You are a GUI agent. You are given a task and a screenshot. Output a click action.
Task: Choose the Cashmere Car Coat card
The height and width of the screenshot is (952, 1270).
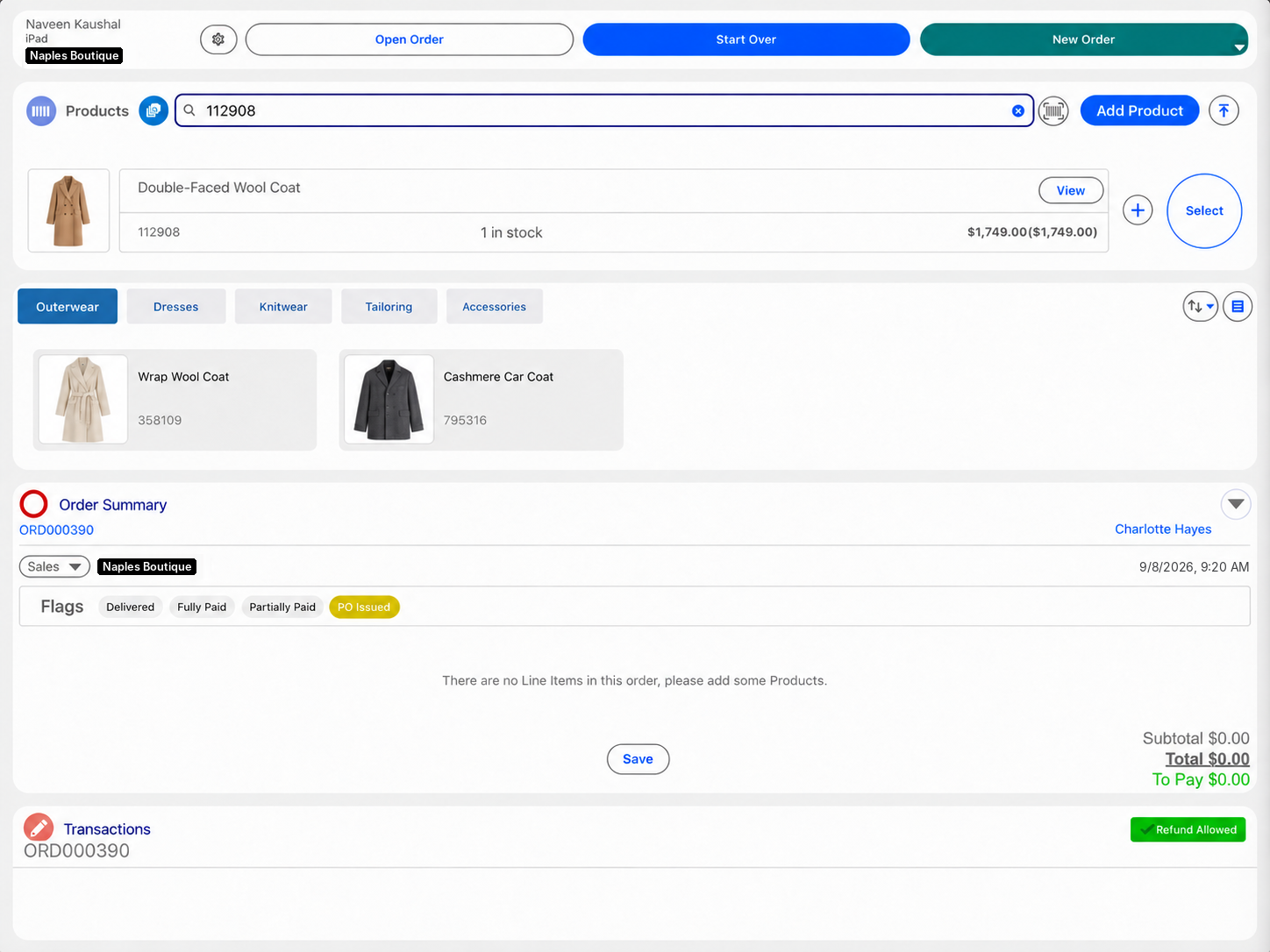click(x=482, y=400)
